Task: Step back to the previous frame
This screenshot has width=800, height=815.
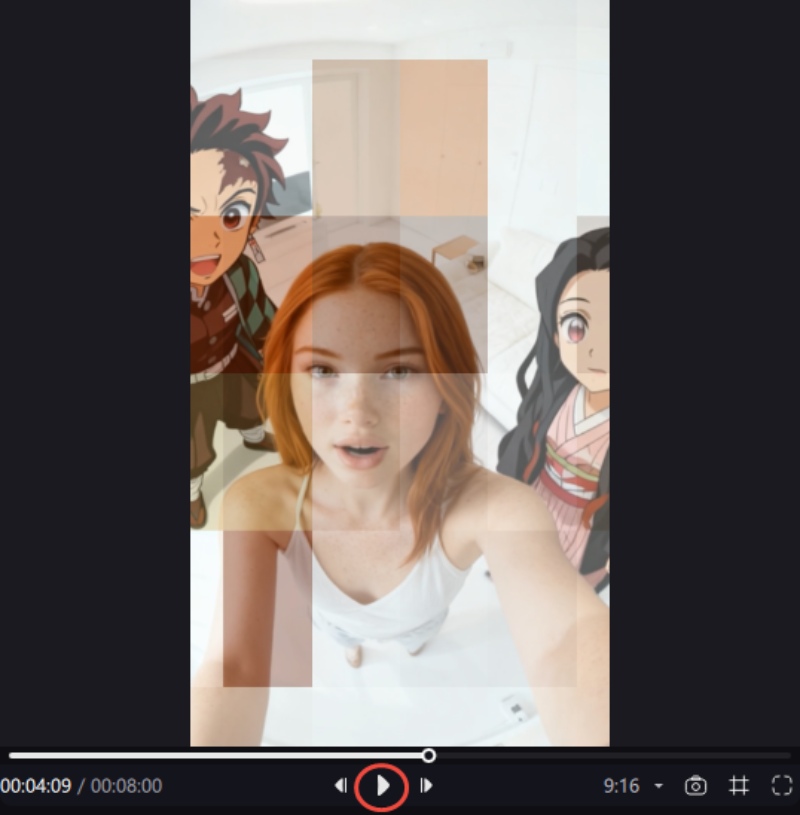Action: (340, 786)
